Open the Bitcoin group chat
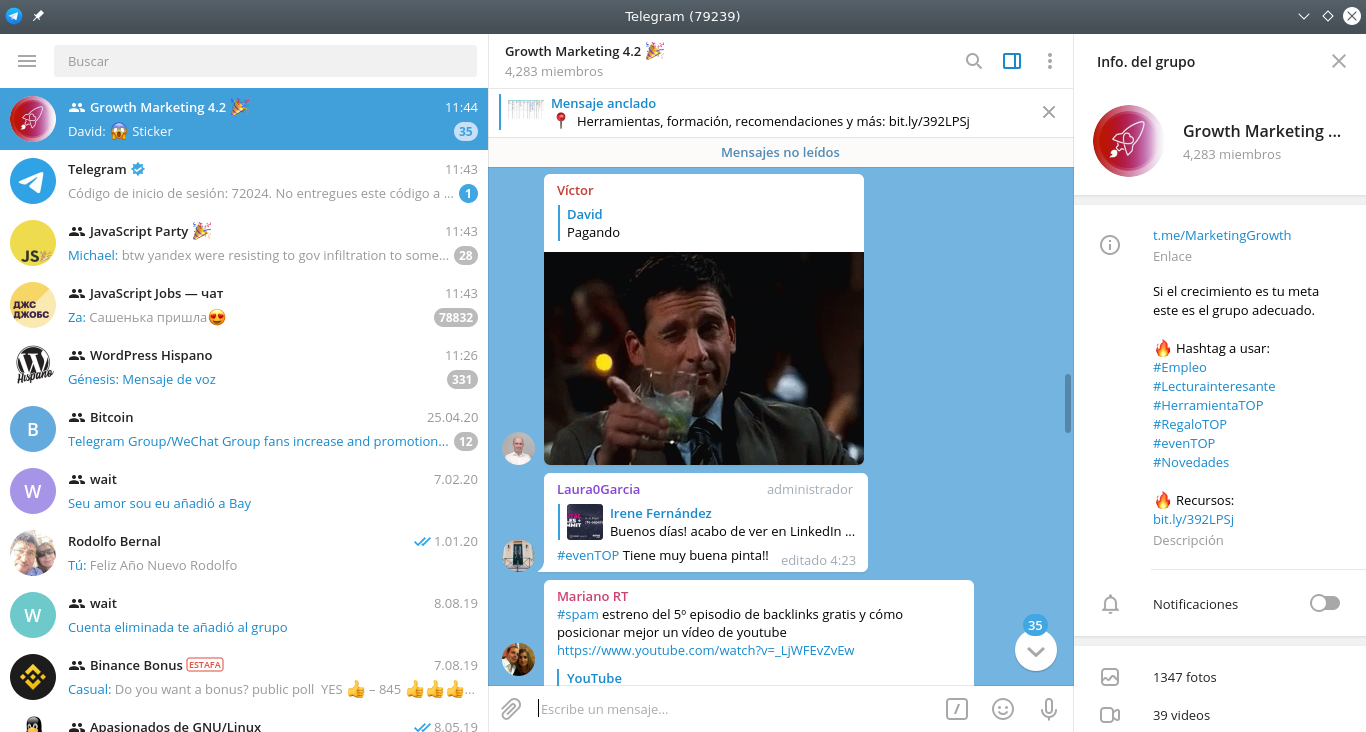 244,429
